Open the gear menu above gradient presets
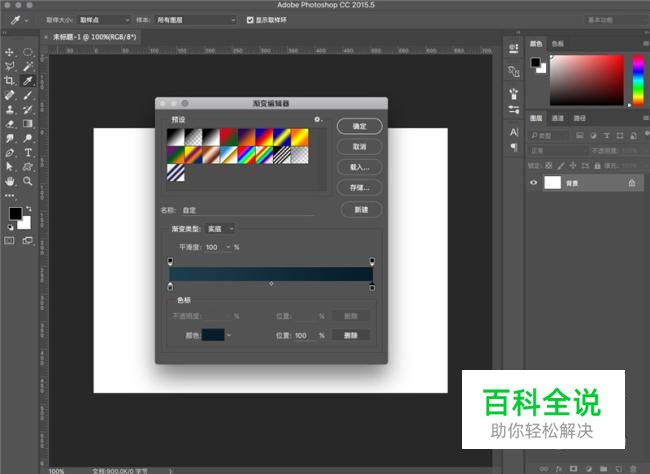650x474 pixels. pos(318,119)
